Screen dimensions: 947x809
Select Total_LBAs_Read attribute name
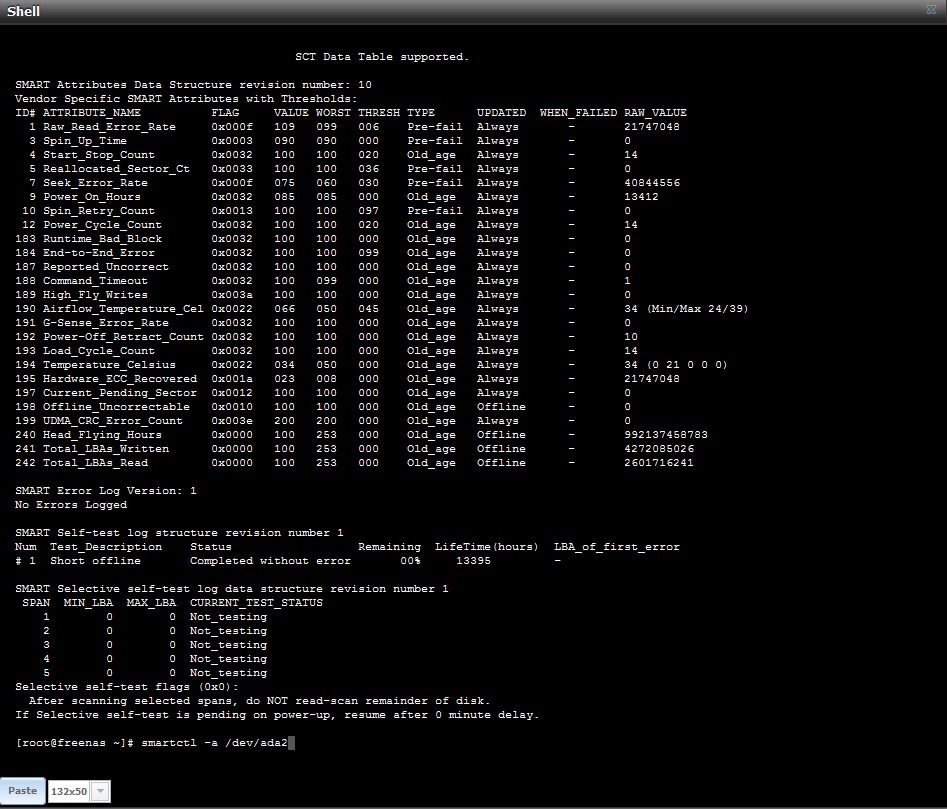[95, 462]
